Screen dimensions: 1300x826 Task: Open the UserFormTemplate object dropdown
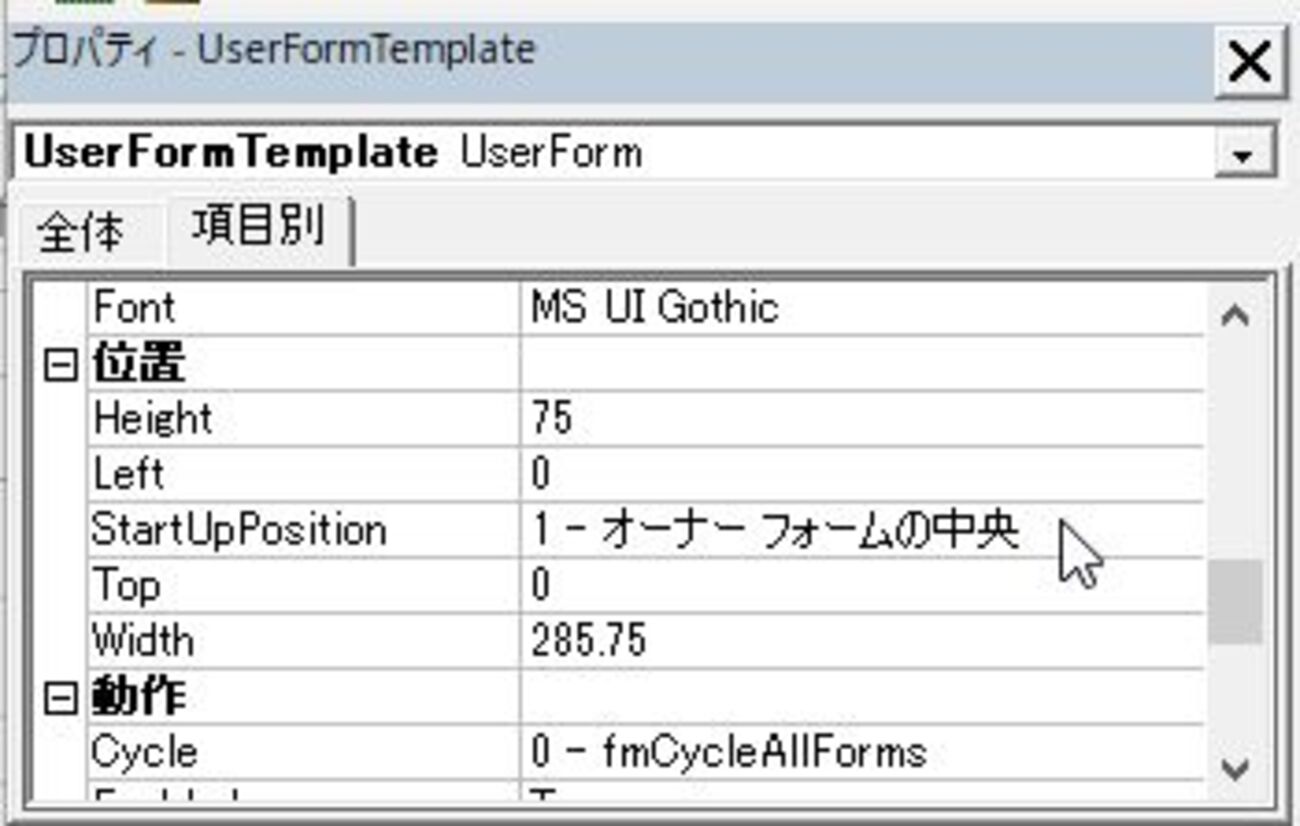(x=1244, y=155)
